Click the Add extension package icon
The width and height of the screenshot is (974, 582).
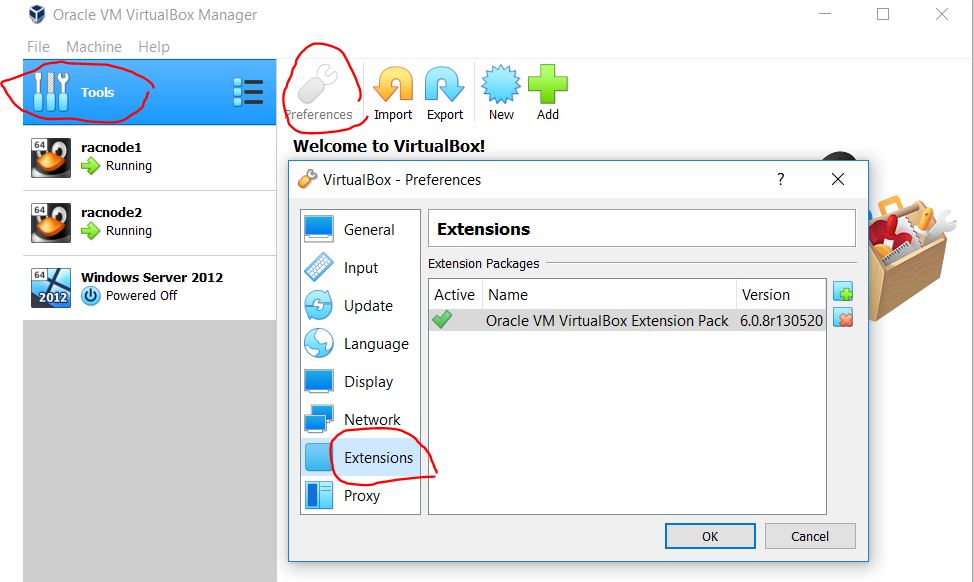844,292
